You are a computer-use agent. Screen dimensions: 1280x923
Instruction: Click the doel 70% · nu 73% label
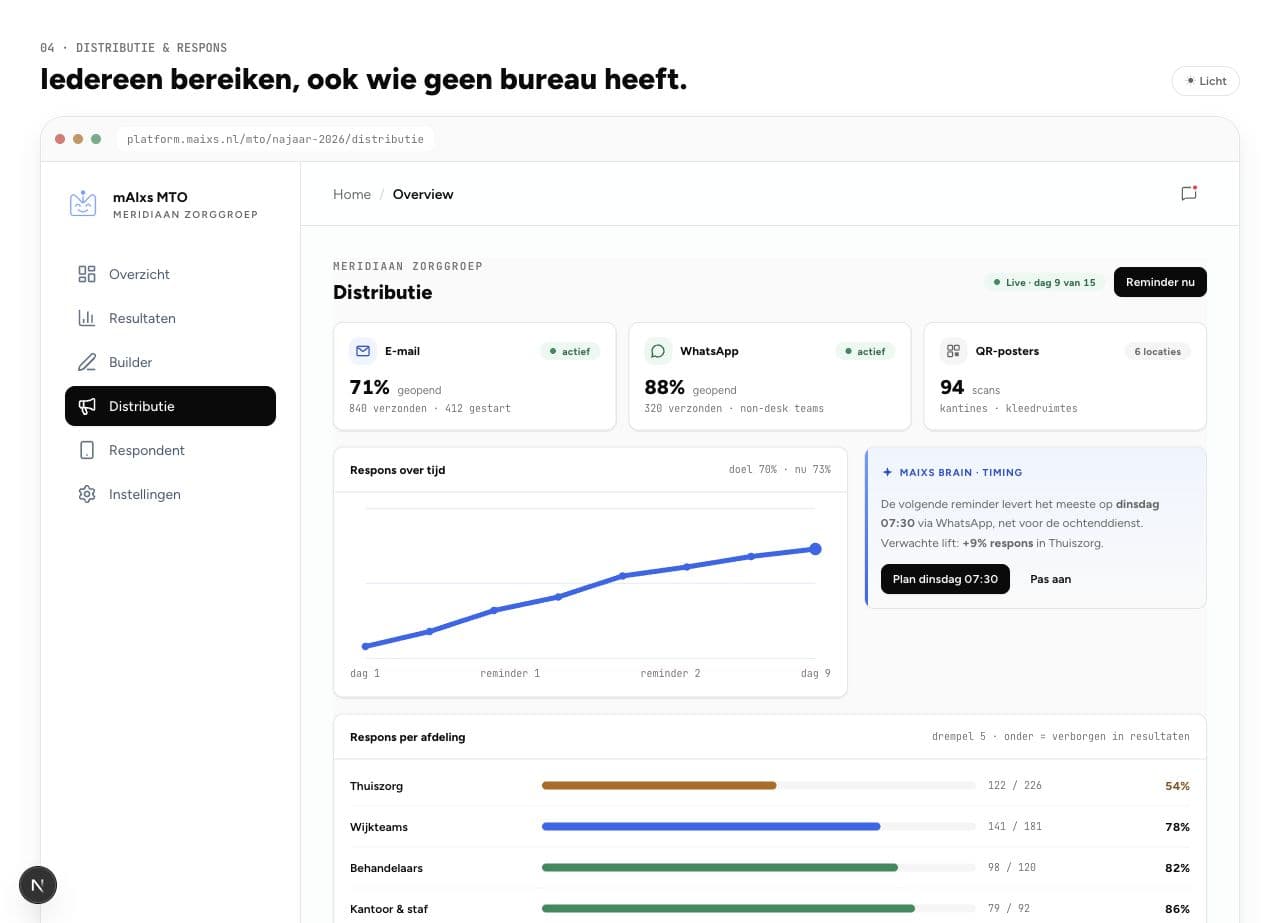pyautogui.click(x=780, y=470)
